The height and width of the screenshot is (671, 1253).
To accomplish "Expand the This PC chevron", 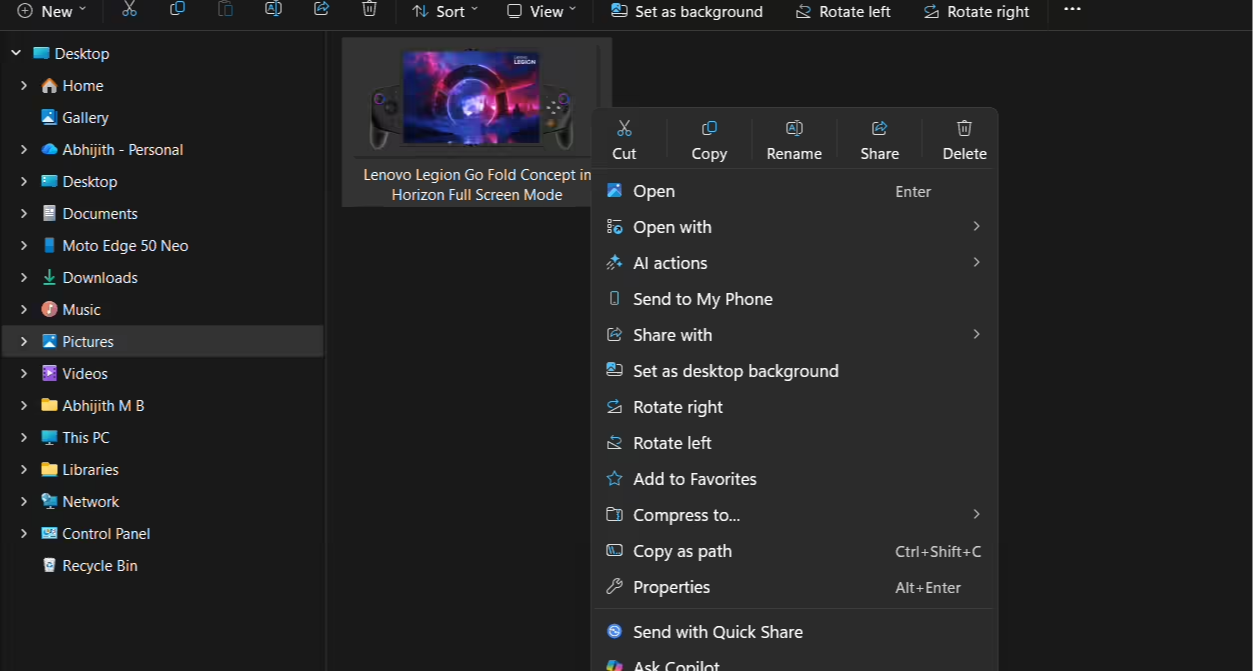I will point(24,437).
